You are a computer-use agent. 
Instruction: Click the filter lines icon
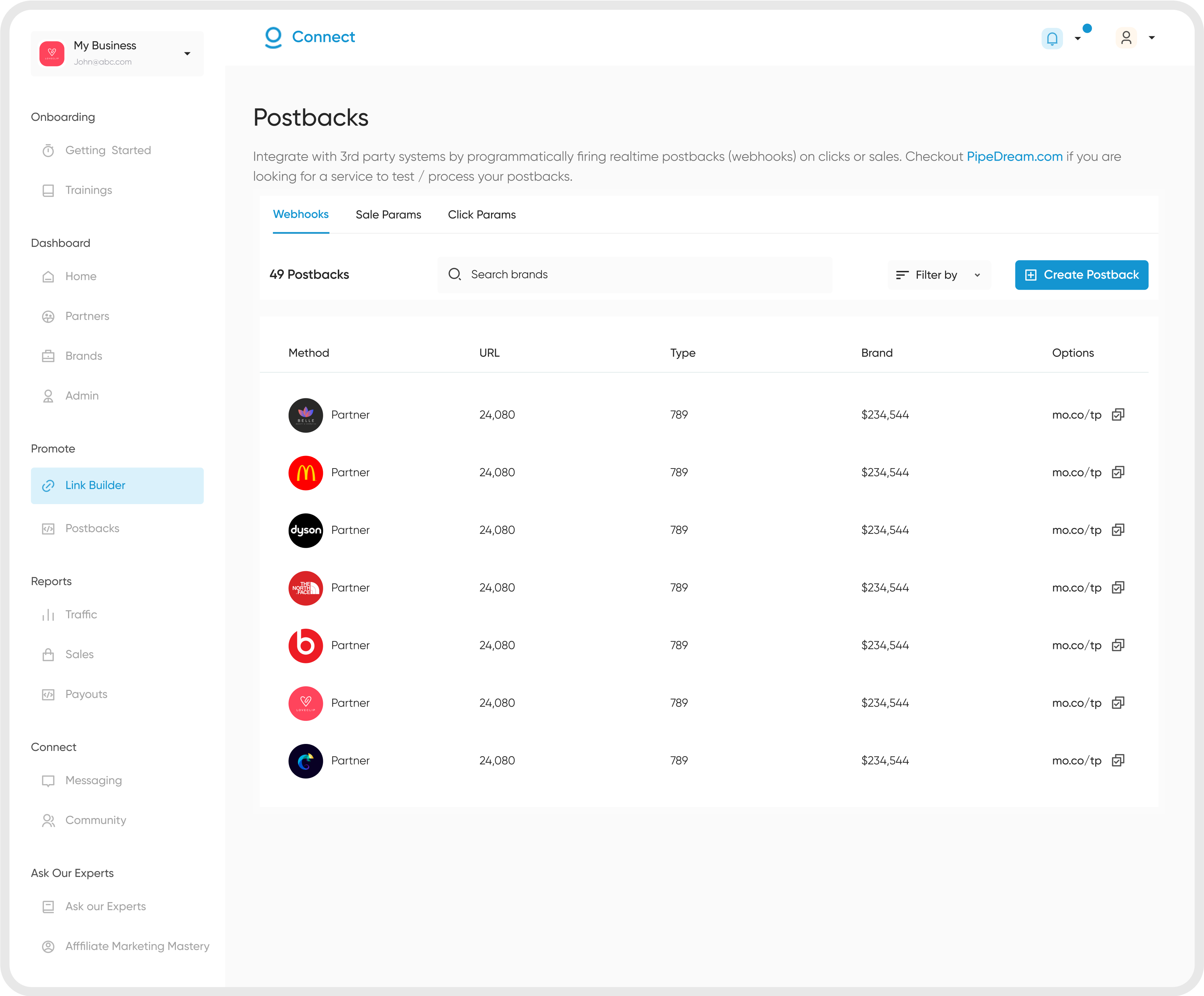point(902,275)
